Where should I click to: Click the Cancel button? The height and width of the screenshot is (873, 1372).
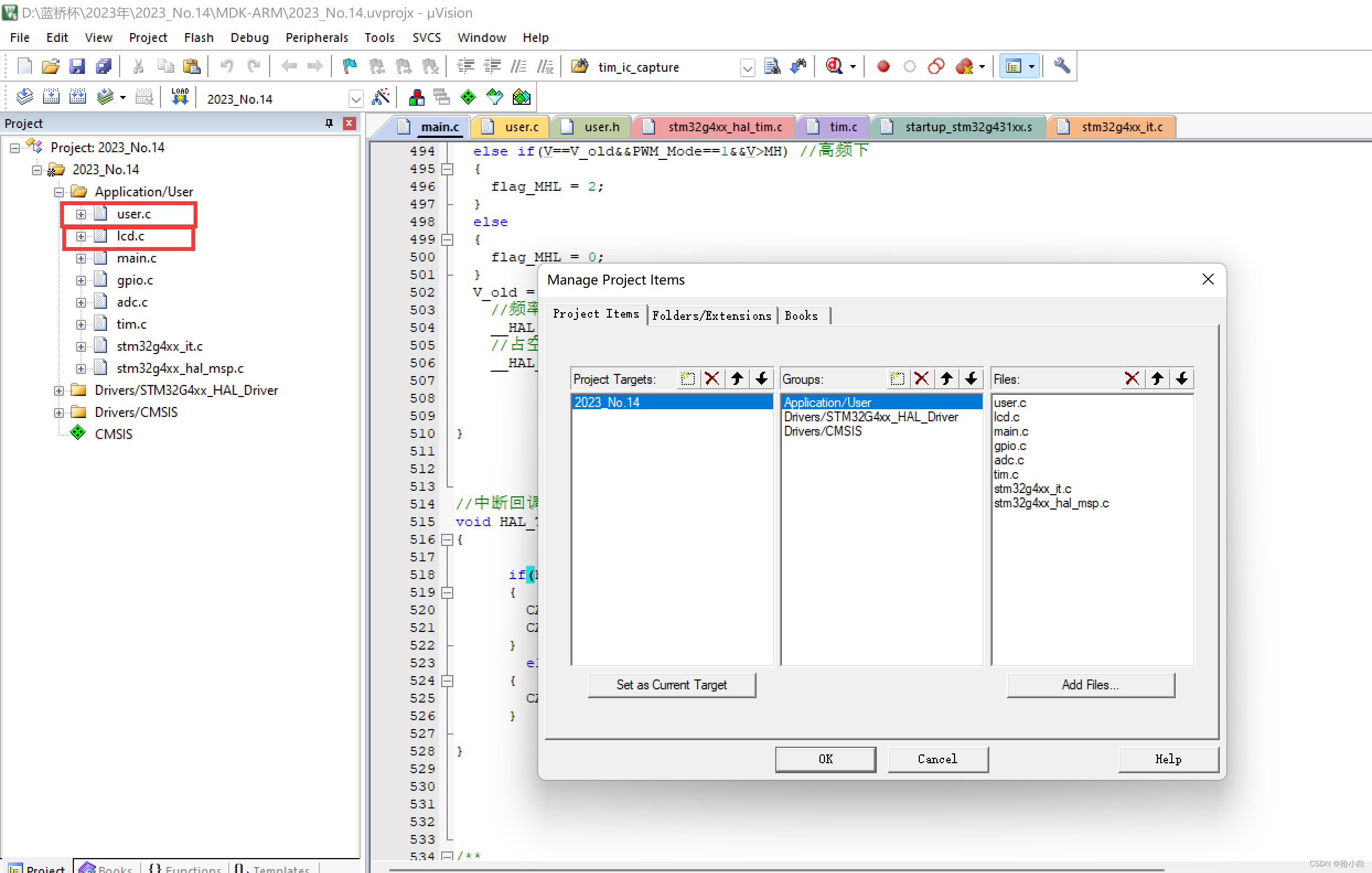point(938,759)
